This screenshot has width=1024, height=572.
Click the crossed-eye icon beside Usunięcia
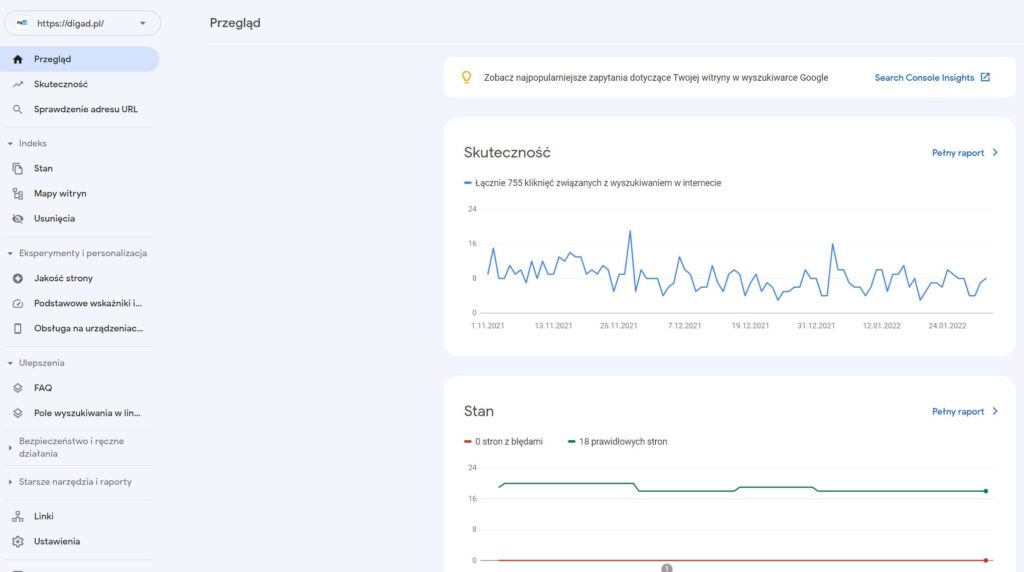[18, 219]
